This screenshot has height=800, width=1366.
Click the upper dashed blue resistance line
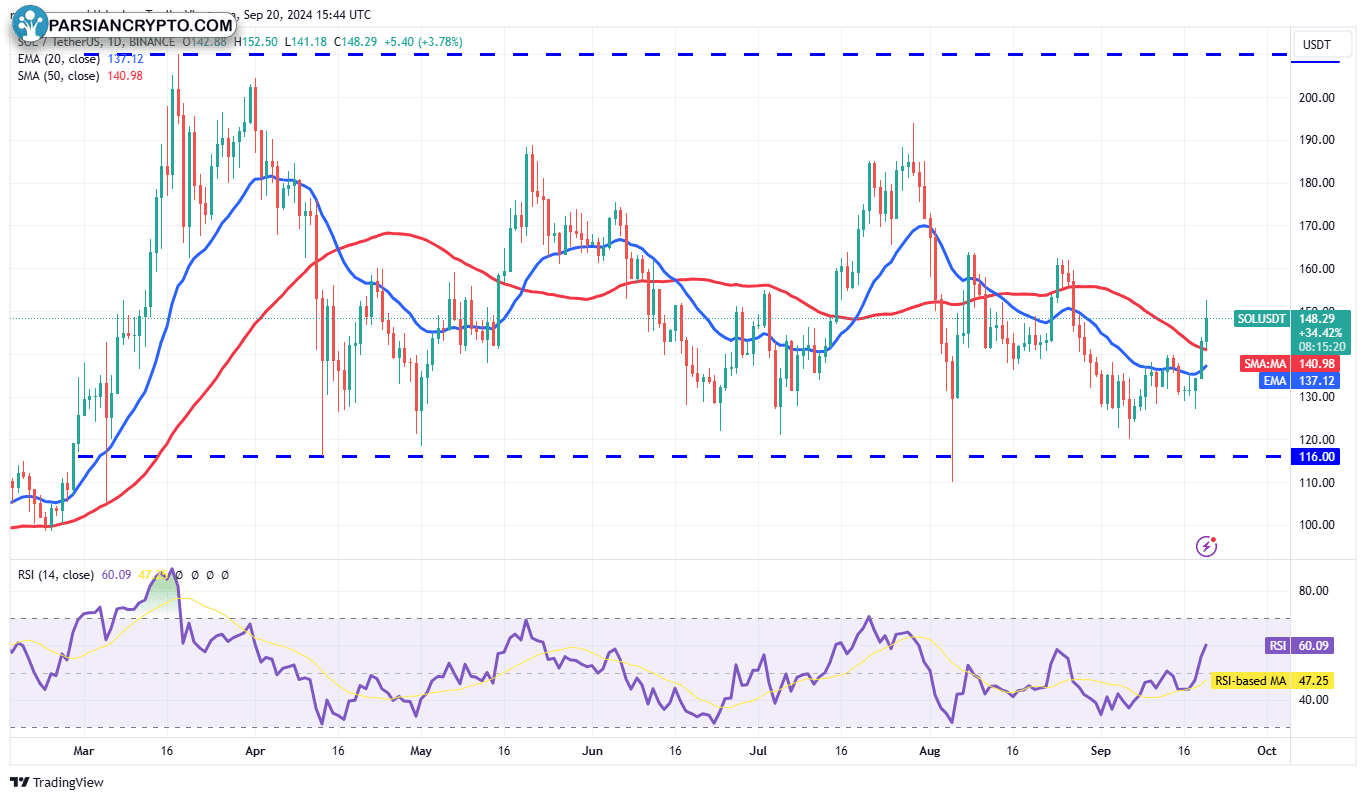650,54
